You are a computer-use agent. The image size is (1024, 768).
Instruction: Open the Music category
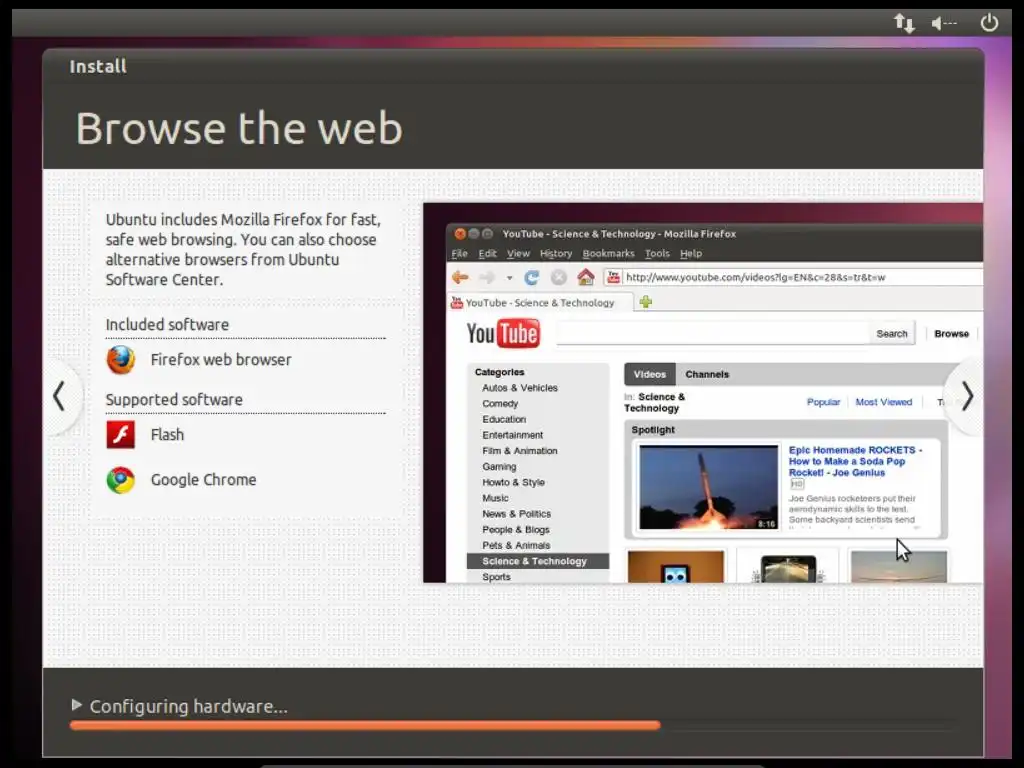495,498
